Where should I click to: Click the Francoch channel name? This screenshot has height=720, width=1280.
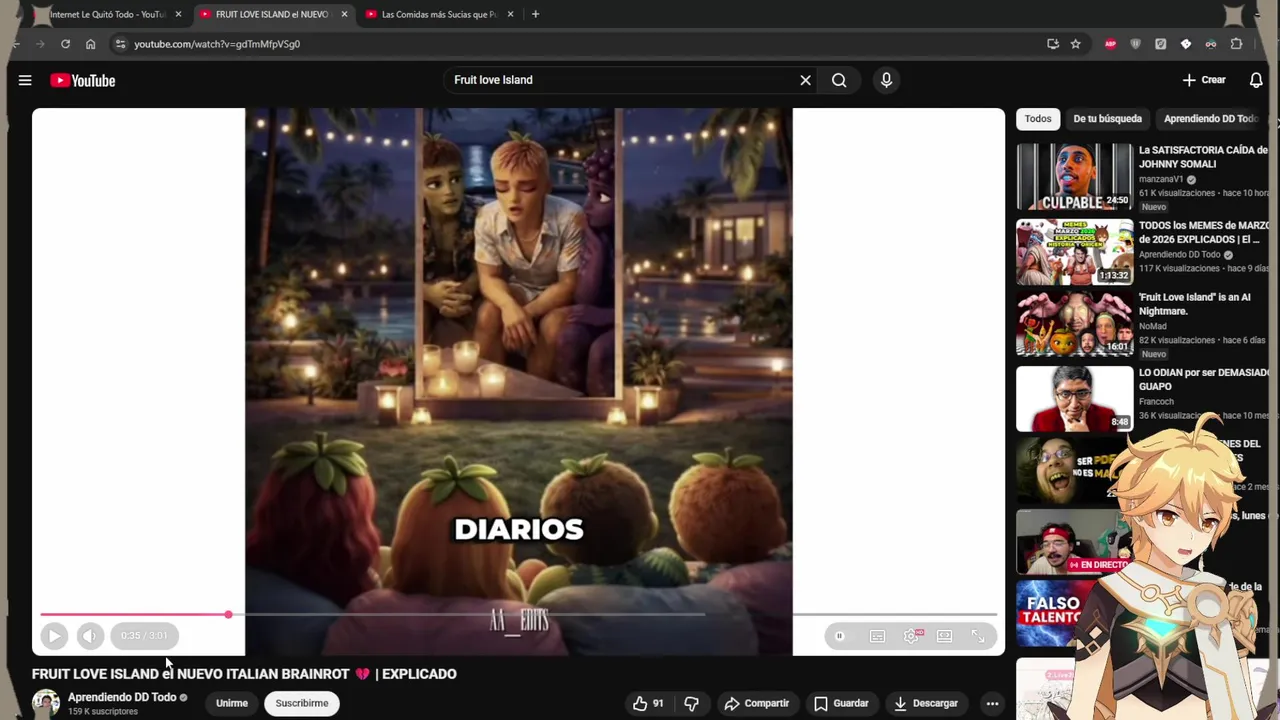pyautogui.click(x=1156, y=402)
